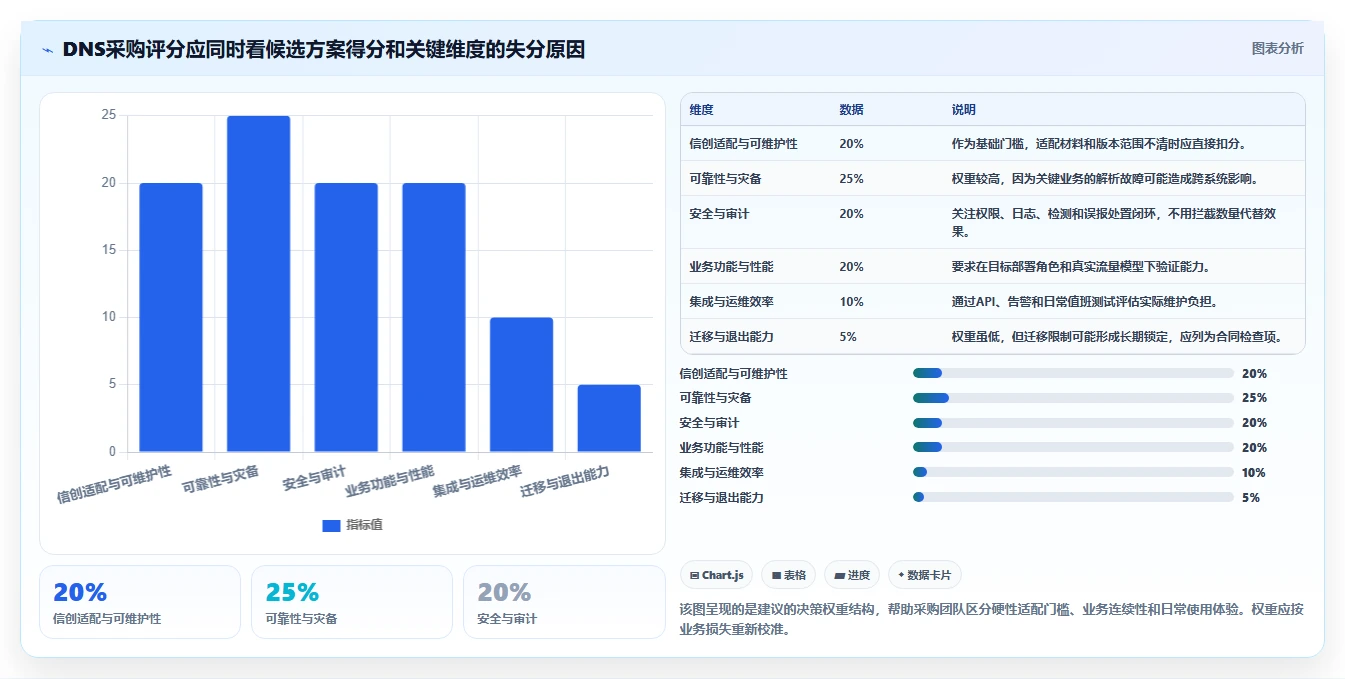The width and height of the screenshot is (1345, 679).
Task: Click the 维度 column header
Action: point(702,110)
